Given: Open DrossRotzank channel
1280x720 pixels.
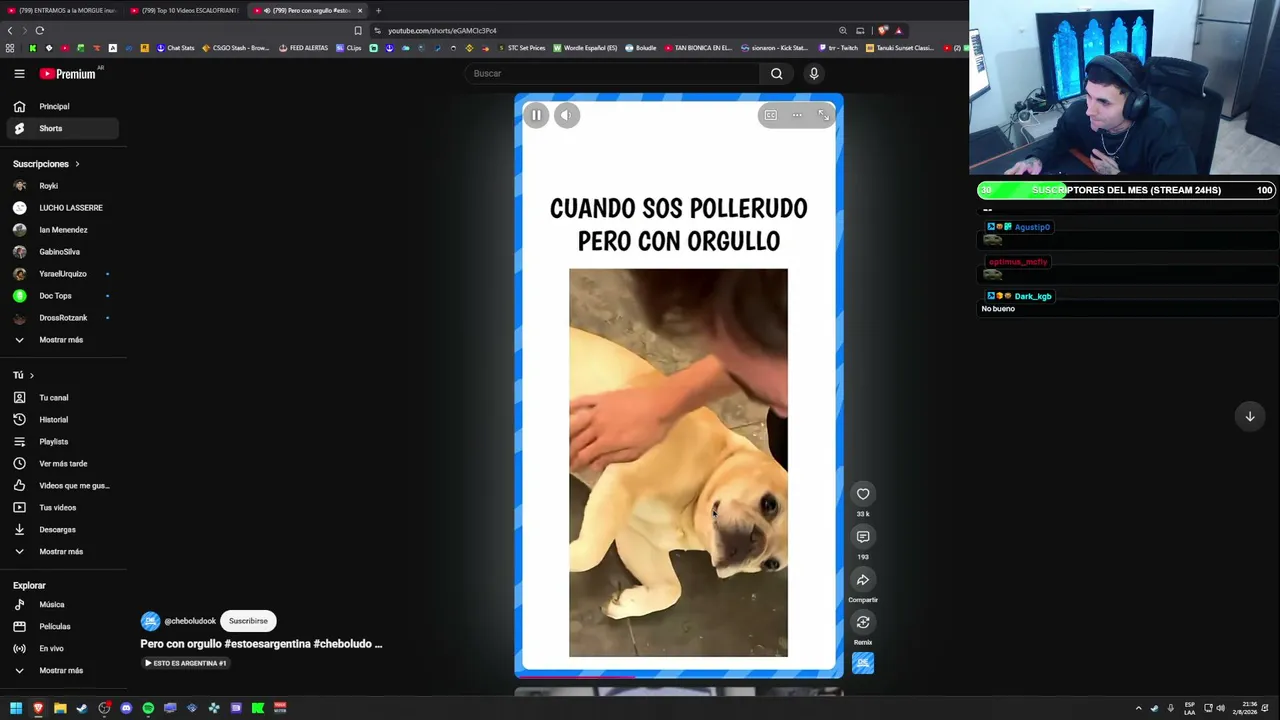Looking at the screenshot, I should 62,318.
